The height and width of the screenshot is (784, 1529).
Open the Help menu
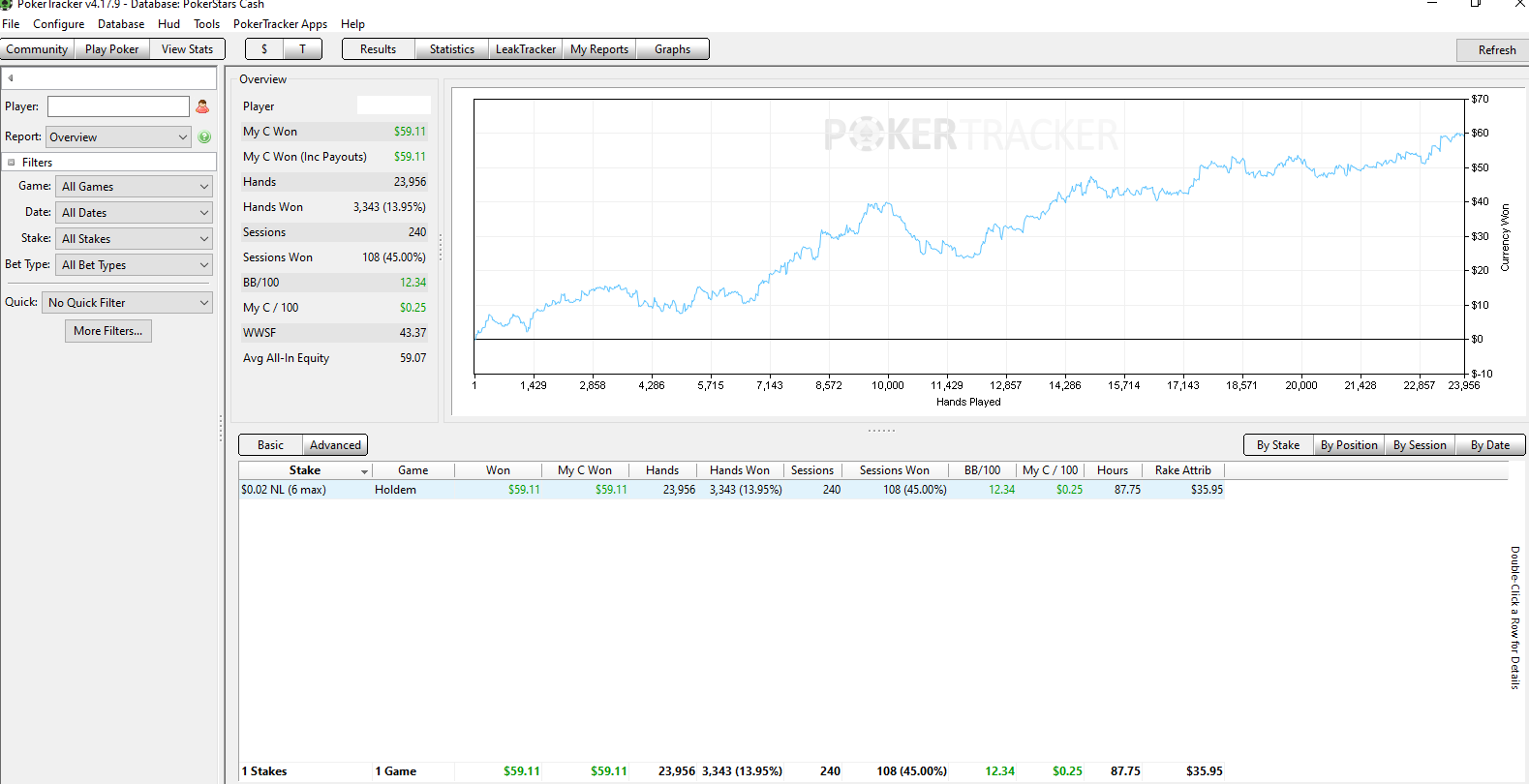[x=352, y=24]
